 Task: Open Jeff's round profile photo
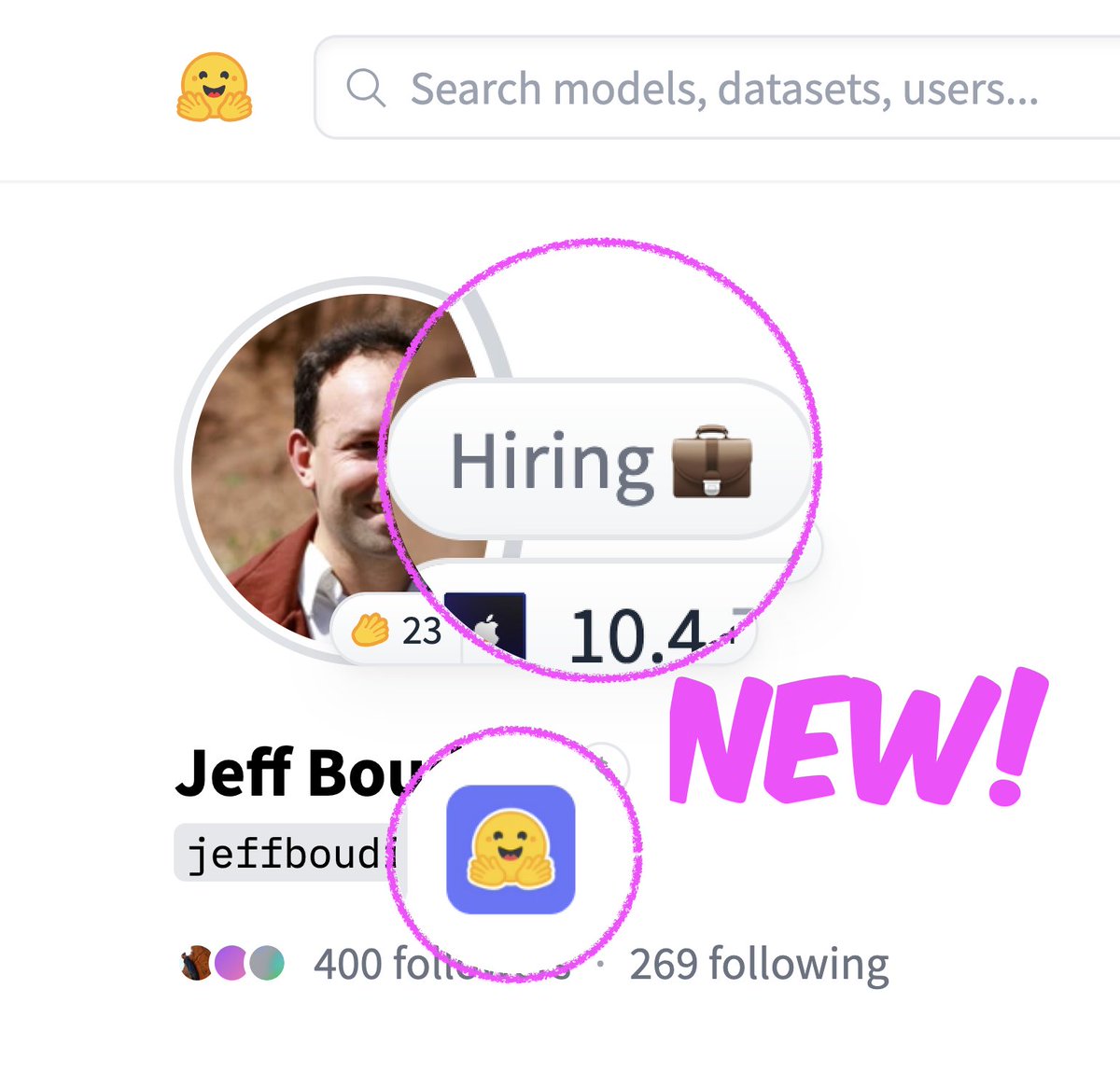click(x=336, y=466)
